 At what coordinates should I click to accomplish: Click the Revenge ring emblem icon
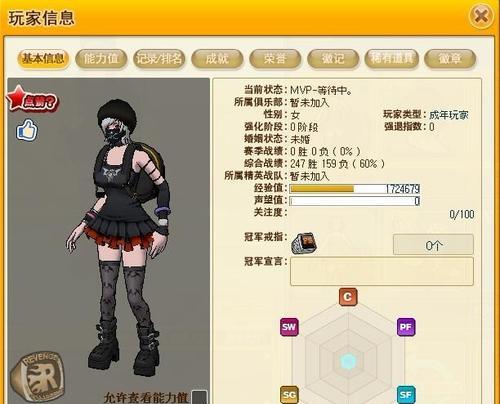click(36, 378)
